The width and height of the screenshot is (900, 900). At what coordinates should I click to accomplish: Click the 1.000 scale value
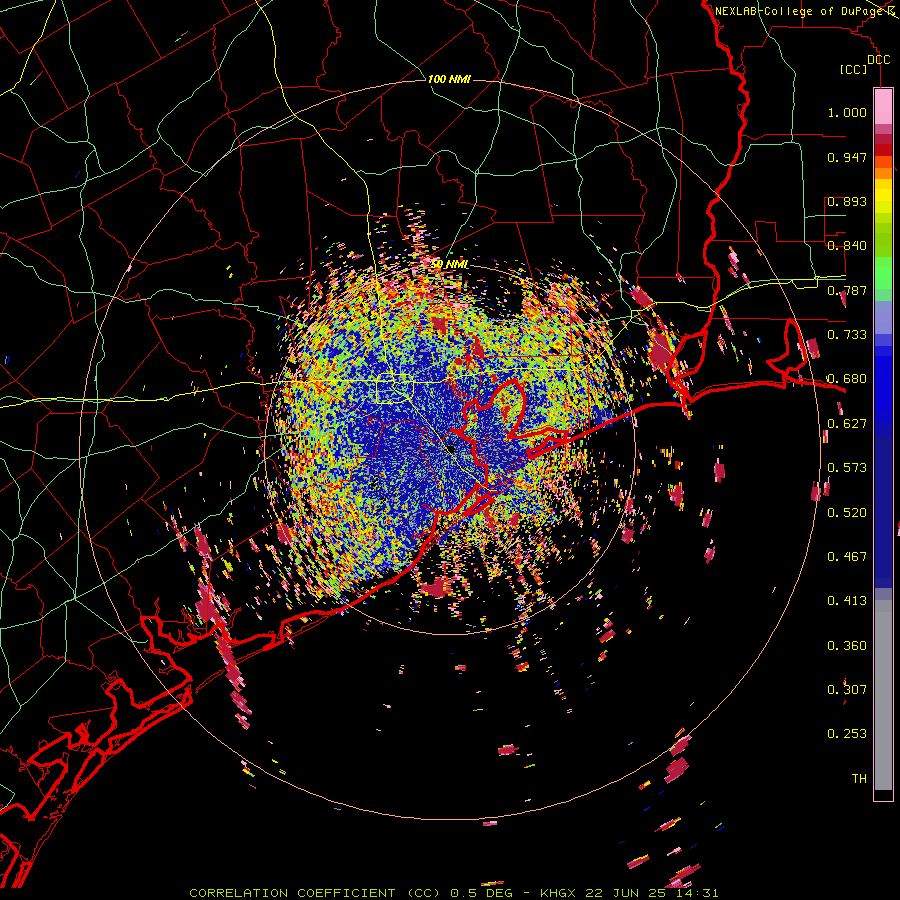847,112
